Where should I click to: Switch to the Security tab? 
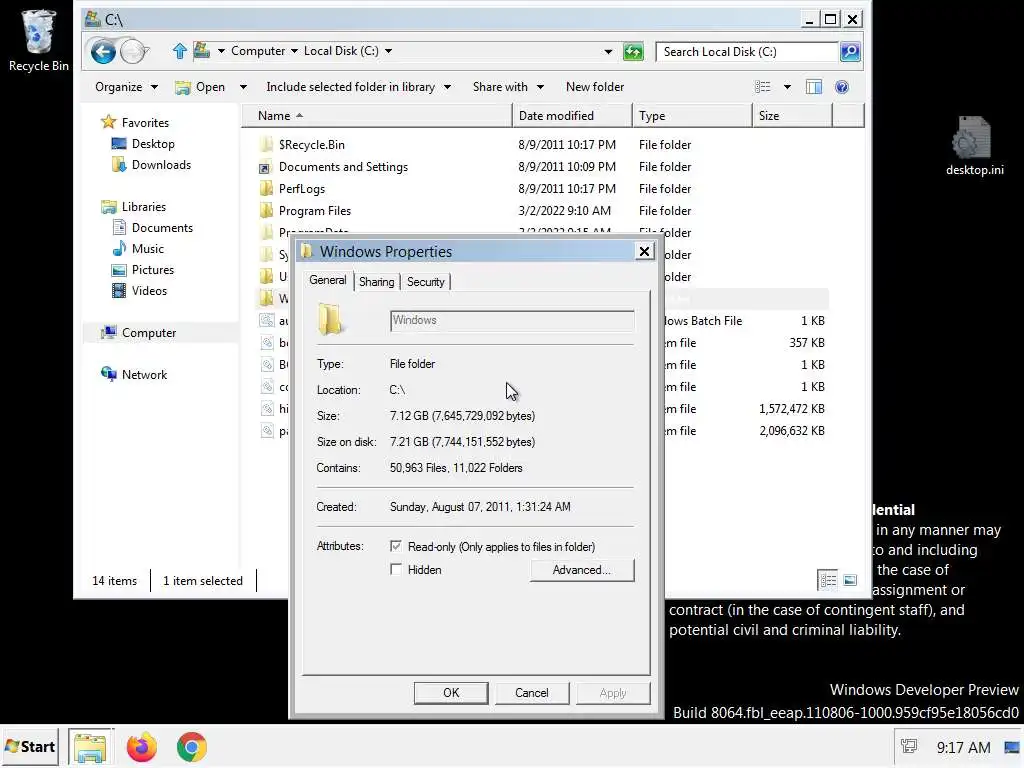click(x=425, y=281)
